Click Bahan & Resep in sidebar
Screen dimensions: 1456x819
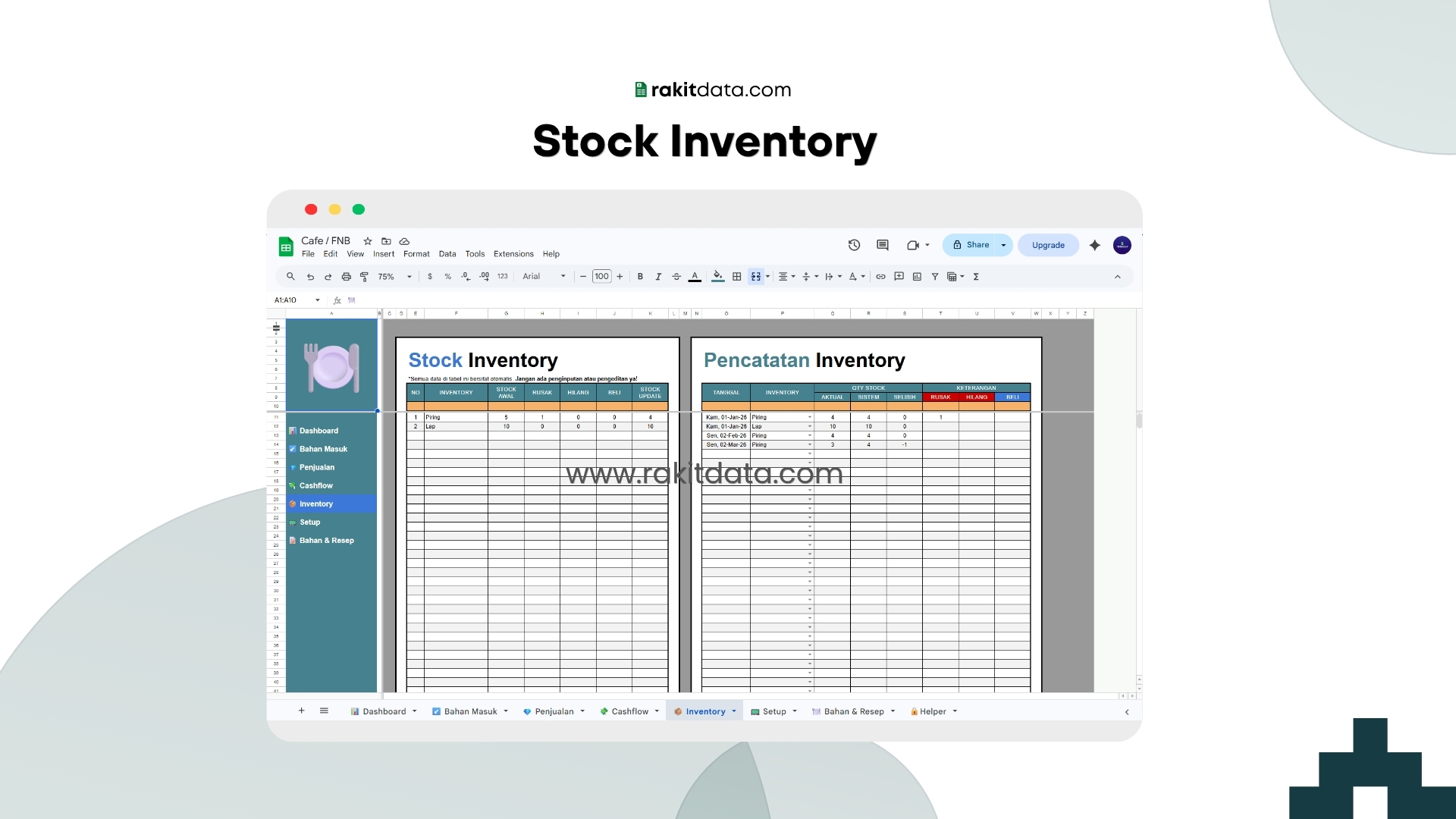326,541
